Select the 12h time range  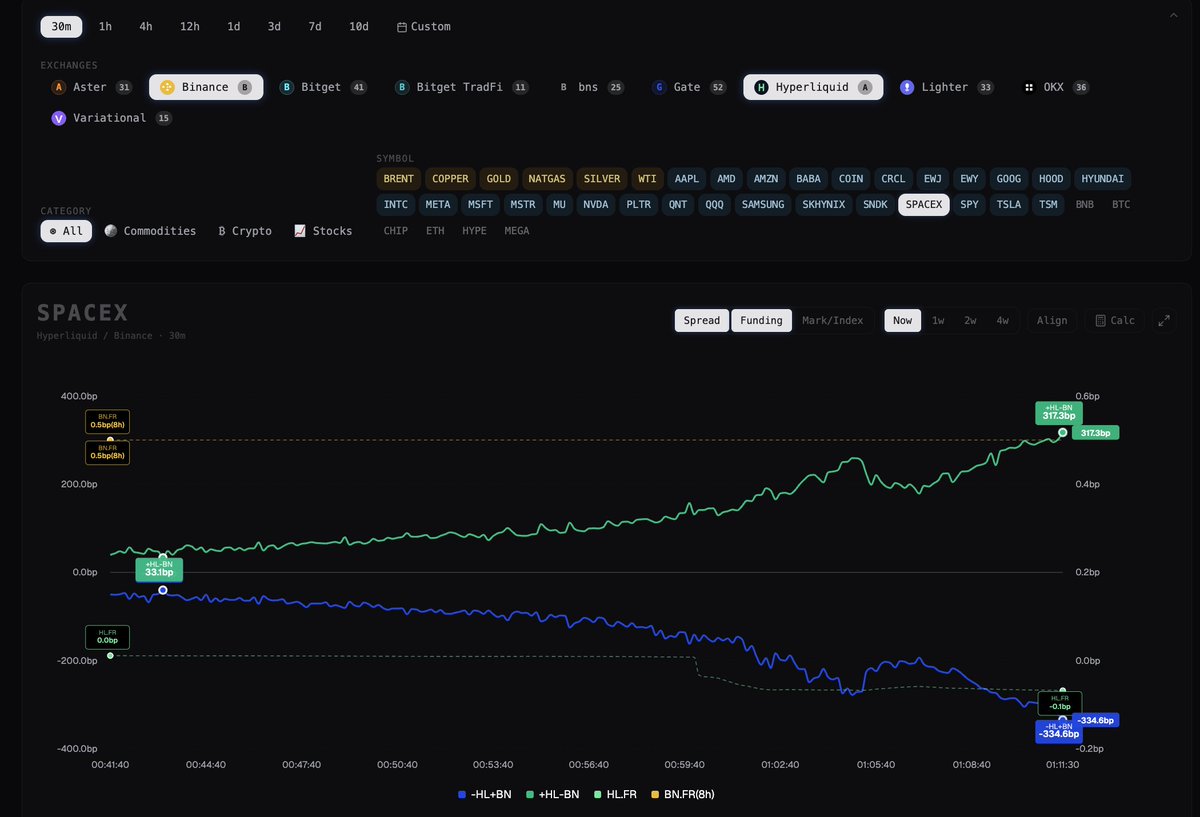(190, 26)
